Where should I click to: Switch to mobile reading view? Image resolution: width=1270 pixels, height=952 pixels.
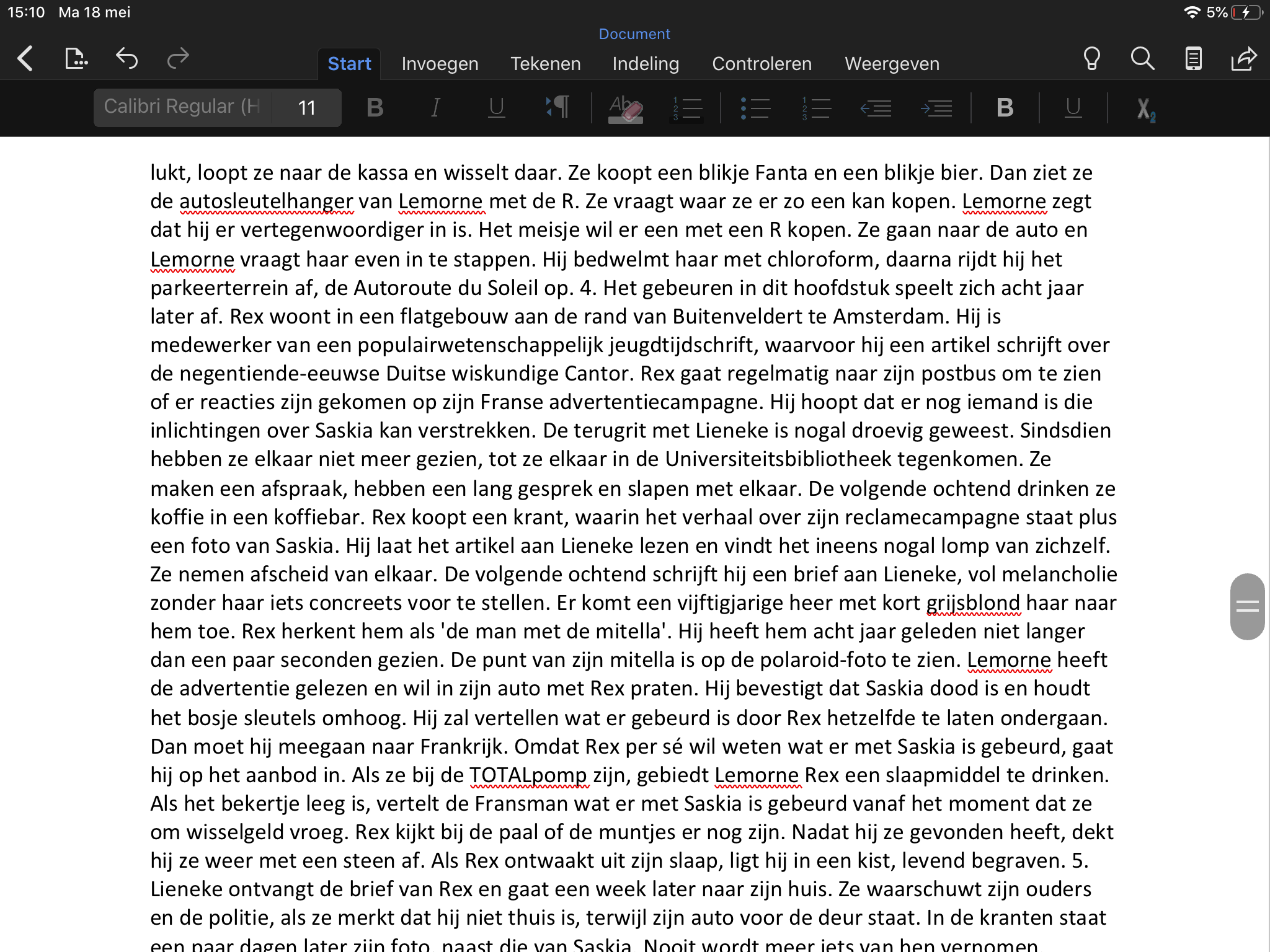(1193, 59)
